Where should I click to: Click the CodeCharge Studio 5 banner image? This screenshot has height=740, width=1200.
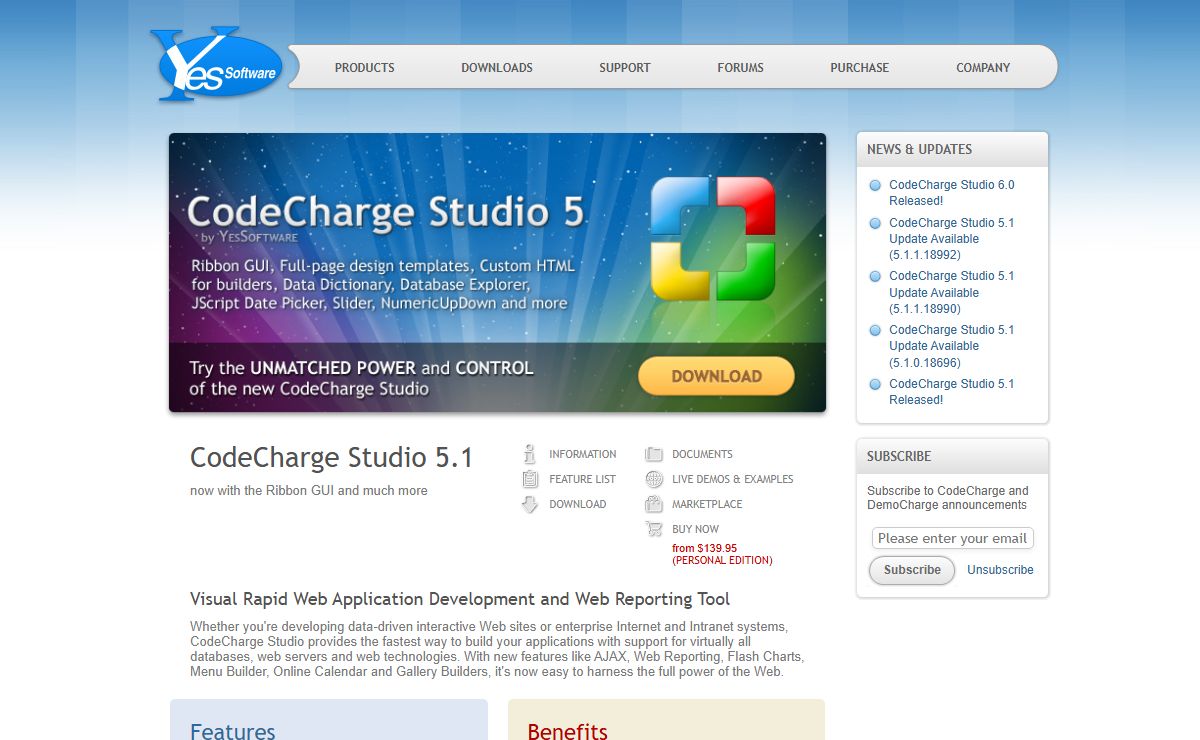[x=497, y=272]
